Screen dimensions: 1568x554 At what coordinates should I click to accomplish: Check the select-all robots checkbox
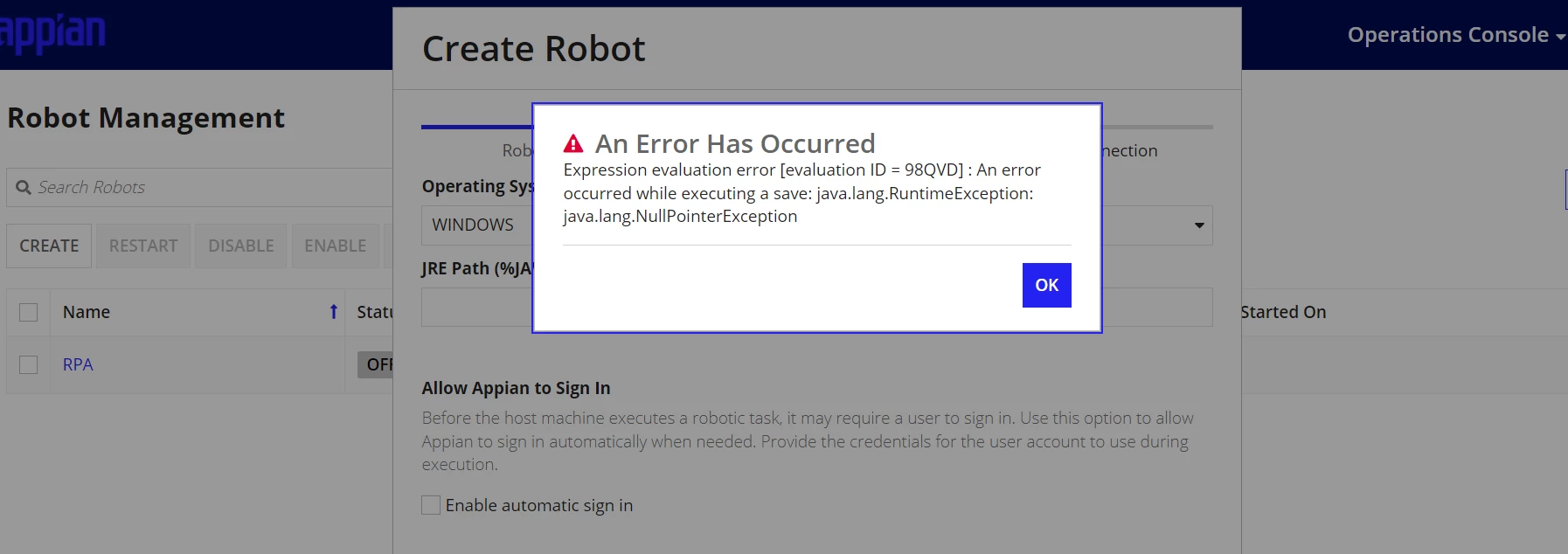(29, 312)
